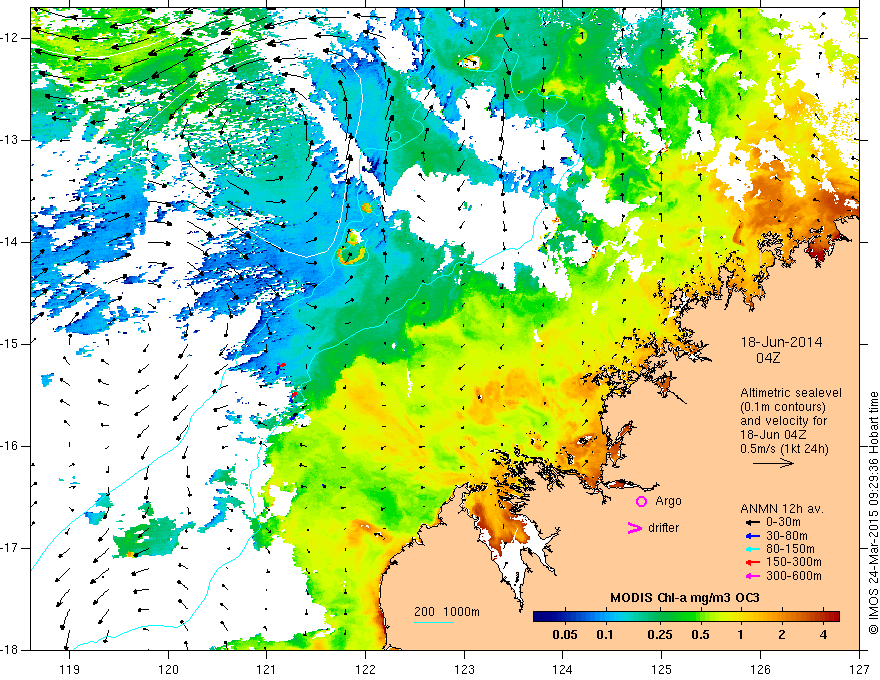Click the "0.5m/s (1kt 24h)" text
This screenshot has width=880, height=680.
(784, 448)
